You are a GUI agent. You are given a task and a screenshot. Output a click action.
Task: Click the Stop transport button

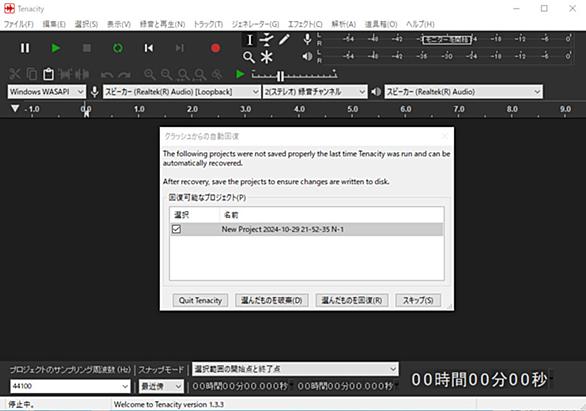87,48
